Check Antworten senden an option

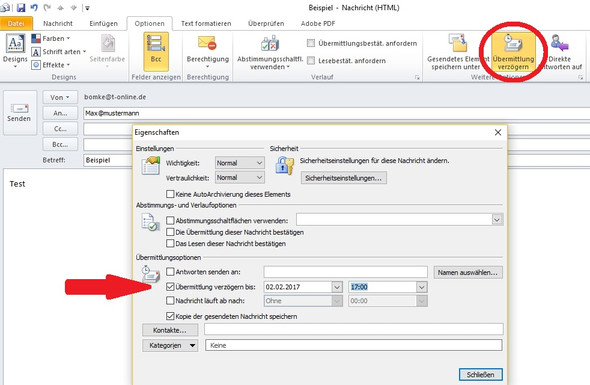pos(170,272)
